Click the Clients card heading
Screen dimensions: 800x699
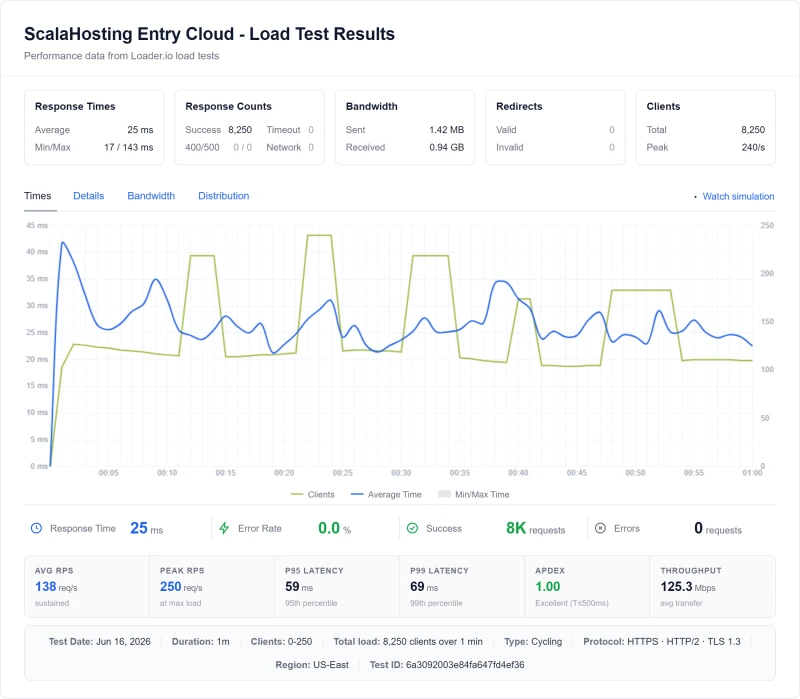coord(663,106)
